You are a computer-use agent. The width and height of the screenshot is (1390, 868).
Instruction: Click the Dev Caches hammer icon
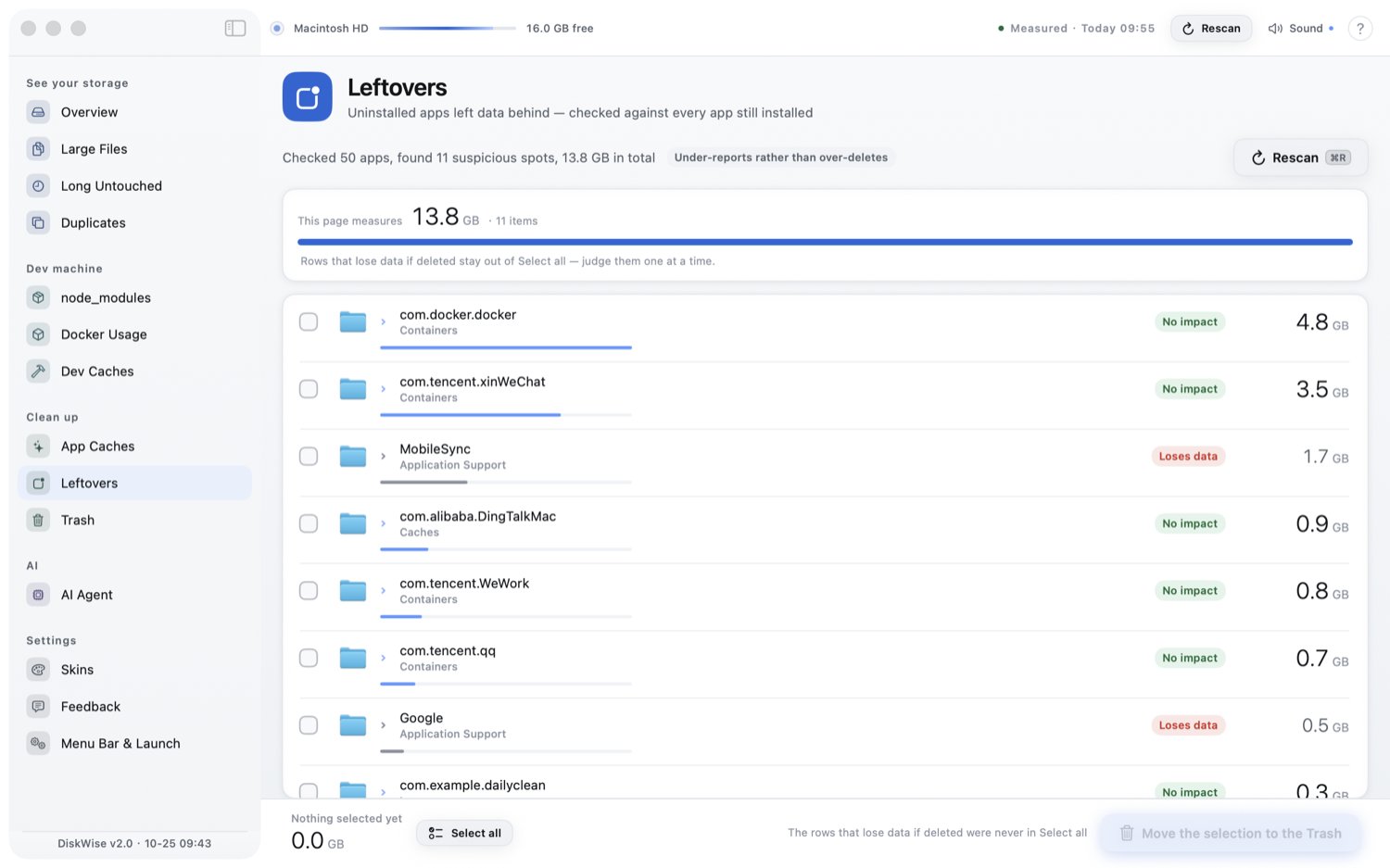[38, 371]
